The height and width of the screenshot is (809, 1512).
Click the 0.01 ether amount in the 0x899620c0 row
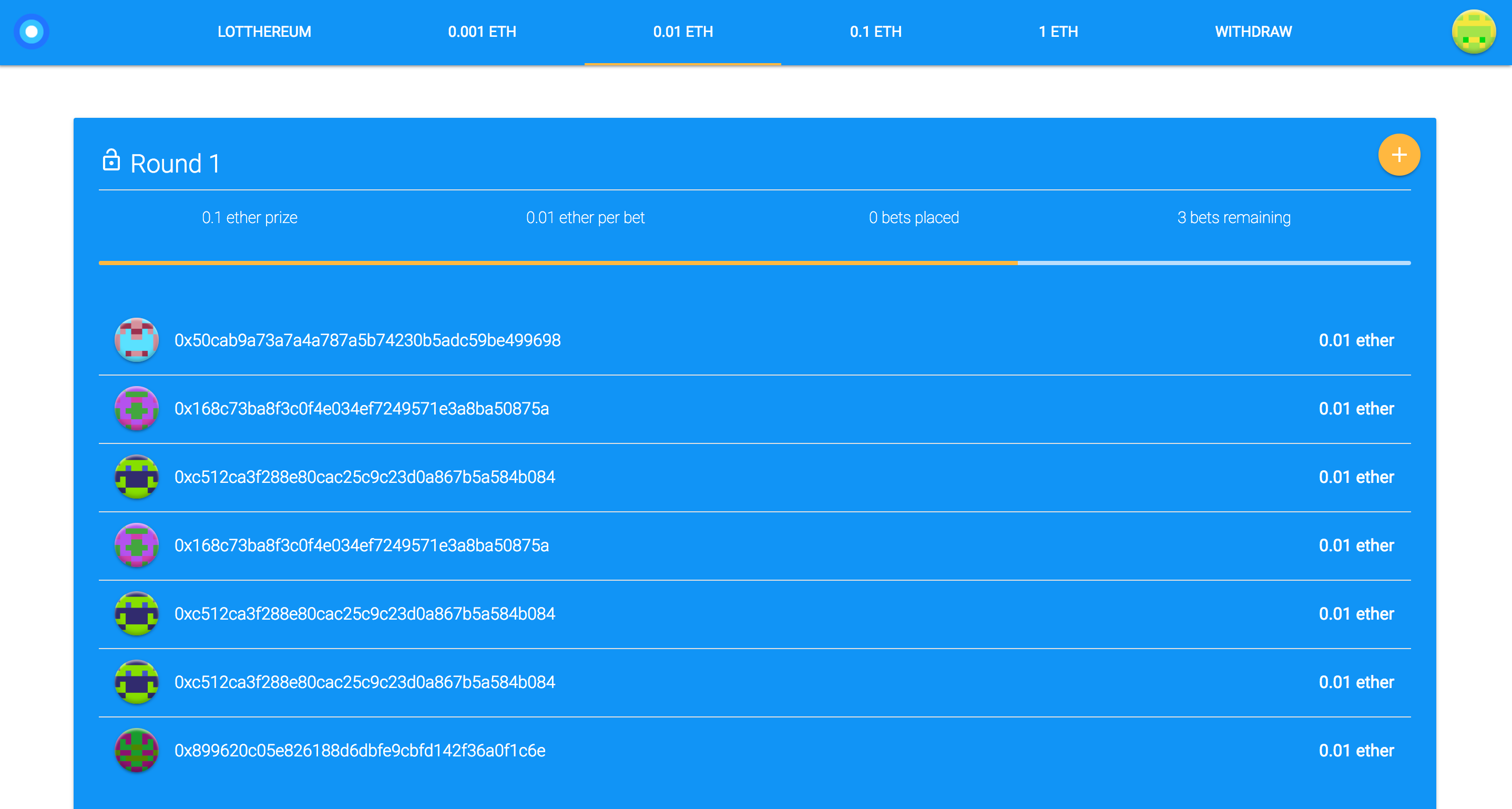pos(1356,751)
